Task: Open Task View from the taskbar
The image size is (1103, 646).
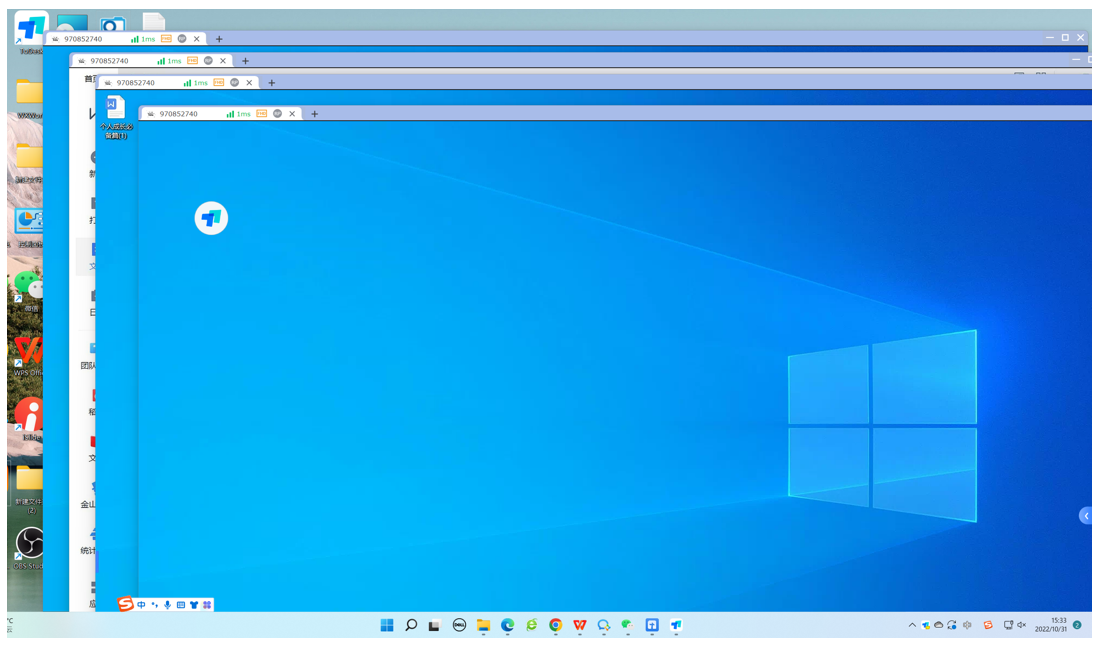Action: [x=435, y=625]
